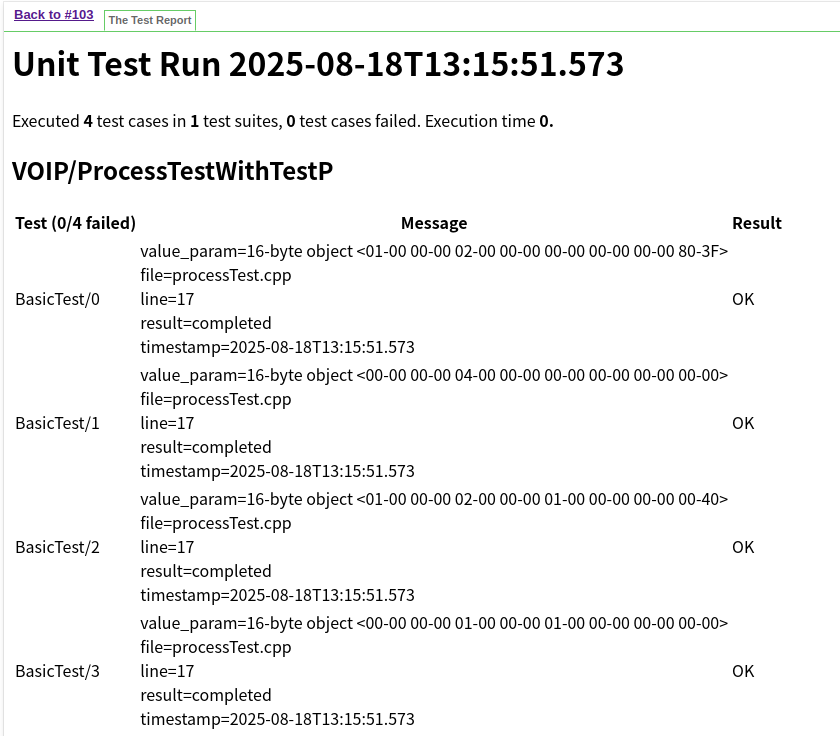The image size is (840, 736).
Task: Click value_param line ending in 80-3F
Action: [433, 251]
